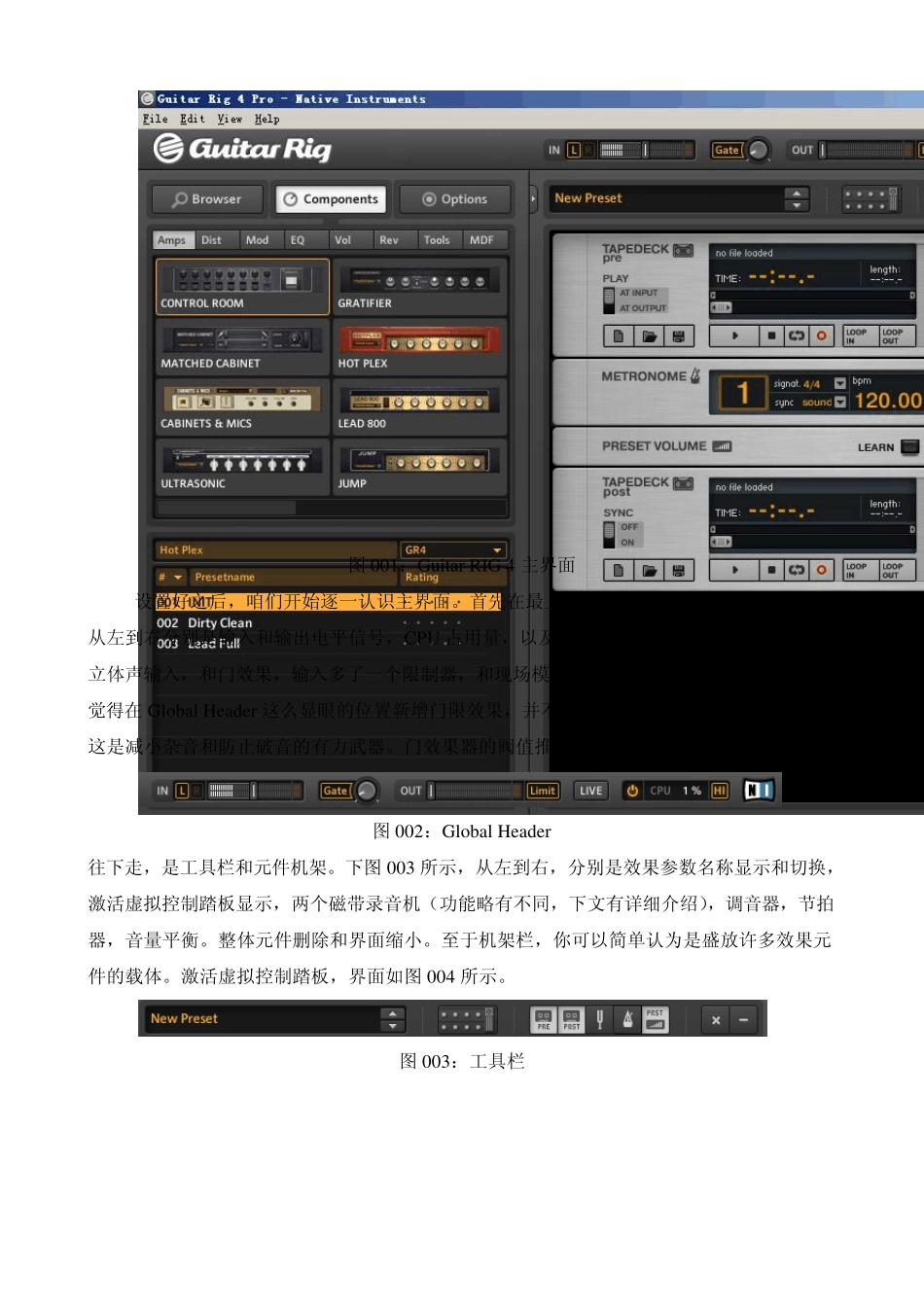Show preset volume via PRST toolbar icon
This screenshot has height=1307, width=924.
point(656,1019)
